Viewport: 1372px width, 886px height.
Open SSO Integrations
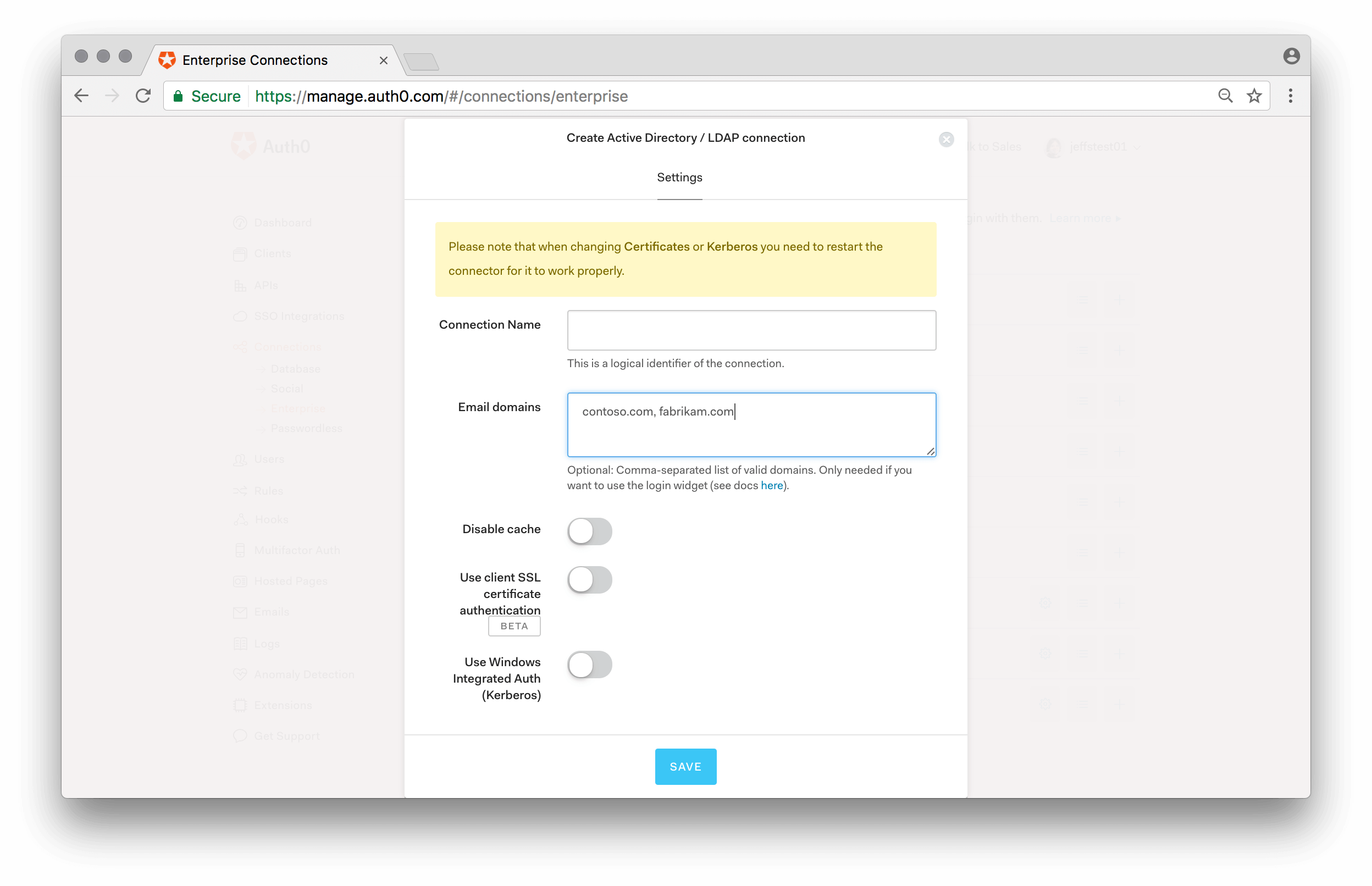[299, 316]
